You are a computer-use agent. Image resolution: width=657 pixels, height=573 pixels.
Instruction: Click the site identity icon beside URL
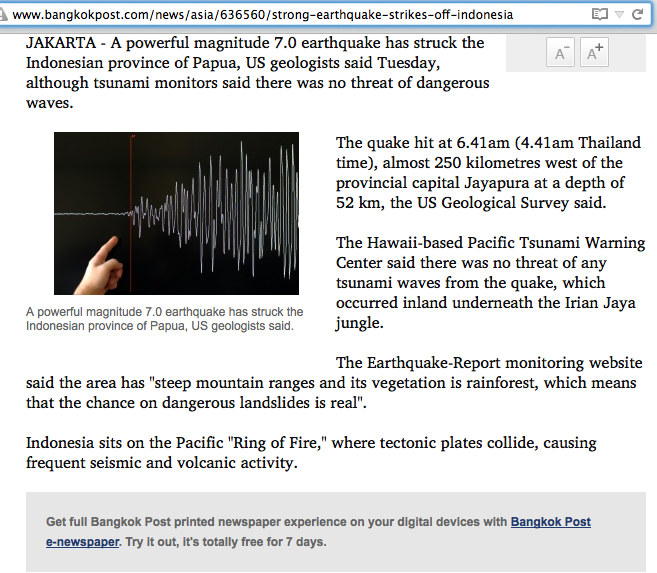click(3, 15)
